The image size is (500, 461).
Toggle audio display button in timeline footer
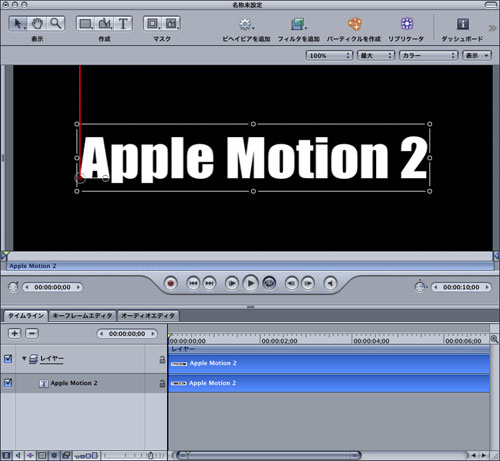[x=18, y=455]
